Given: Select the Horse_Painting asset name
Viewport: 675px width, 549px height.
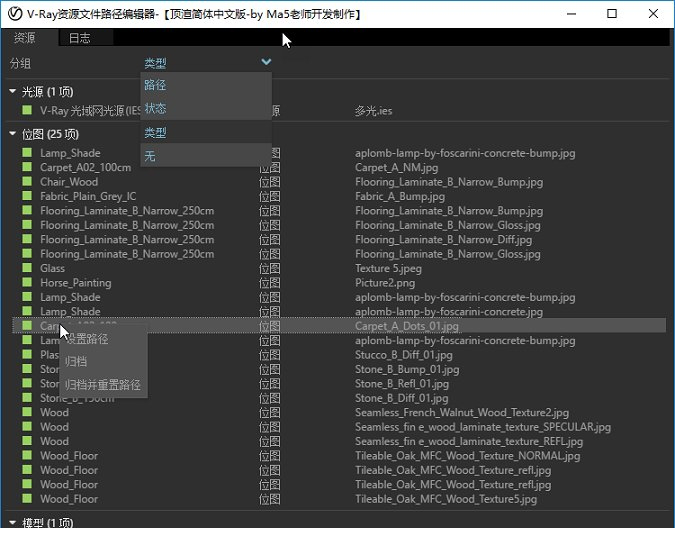Looking at the screenshot, I should 76,283.
